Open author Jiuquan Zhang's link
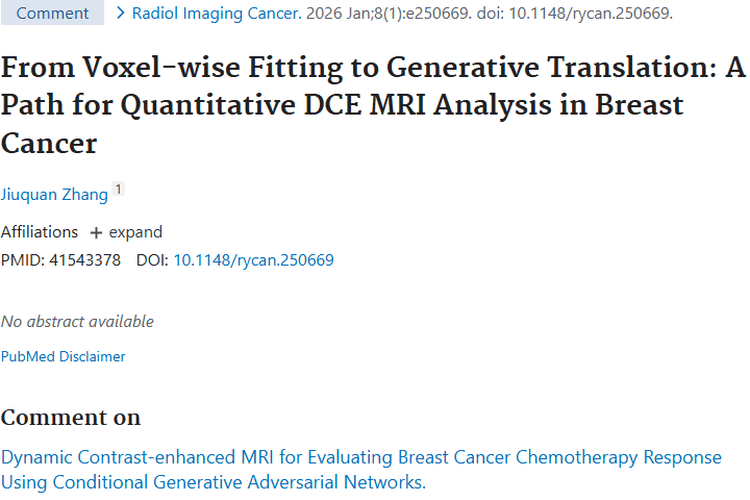750x500 pixels. [x=54, y=191]
